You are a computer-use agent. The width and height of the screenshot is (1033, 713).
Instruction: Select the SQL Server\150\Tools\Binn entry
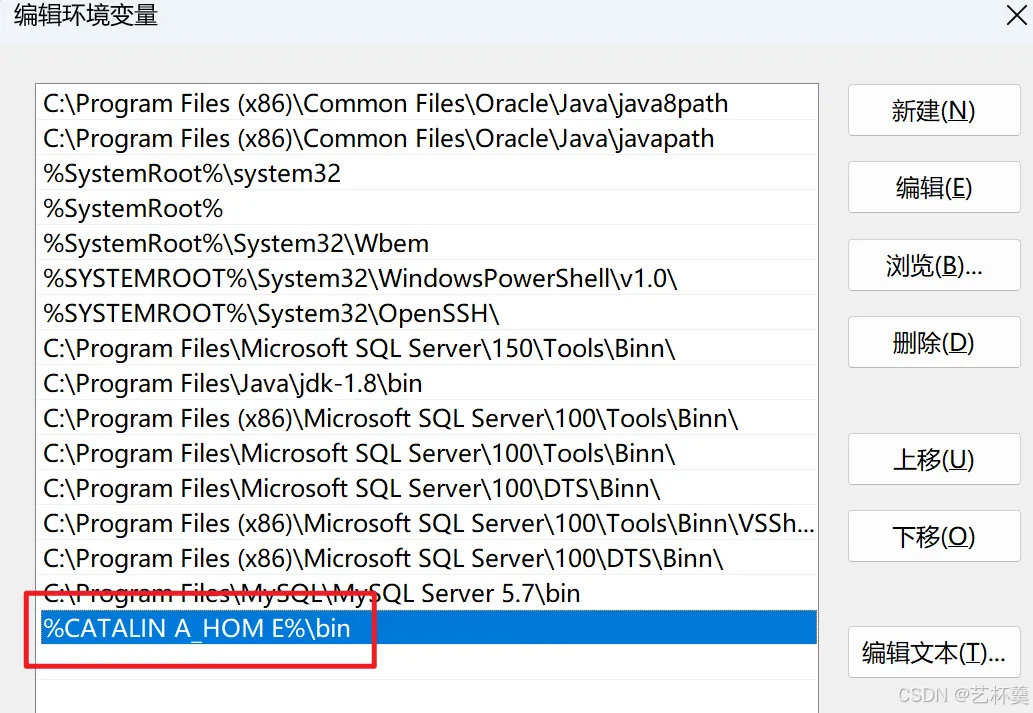pos(427,348)
